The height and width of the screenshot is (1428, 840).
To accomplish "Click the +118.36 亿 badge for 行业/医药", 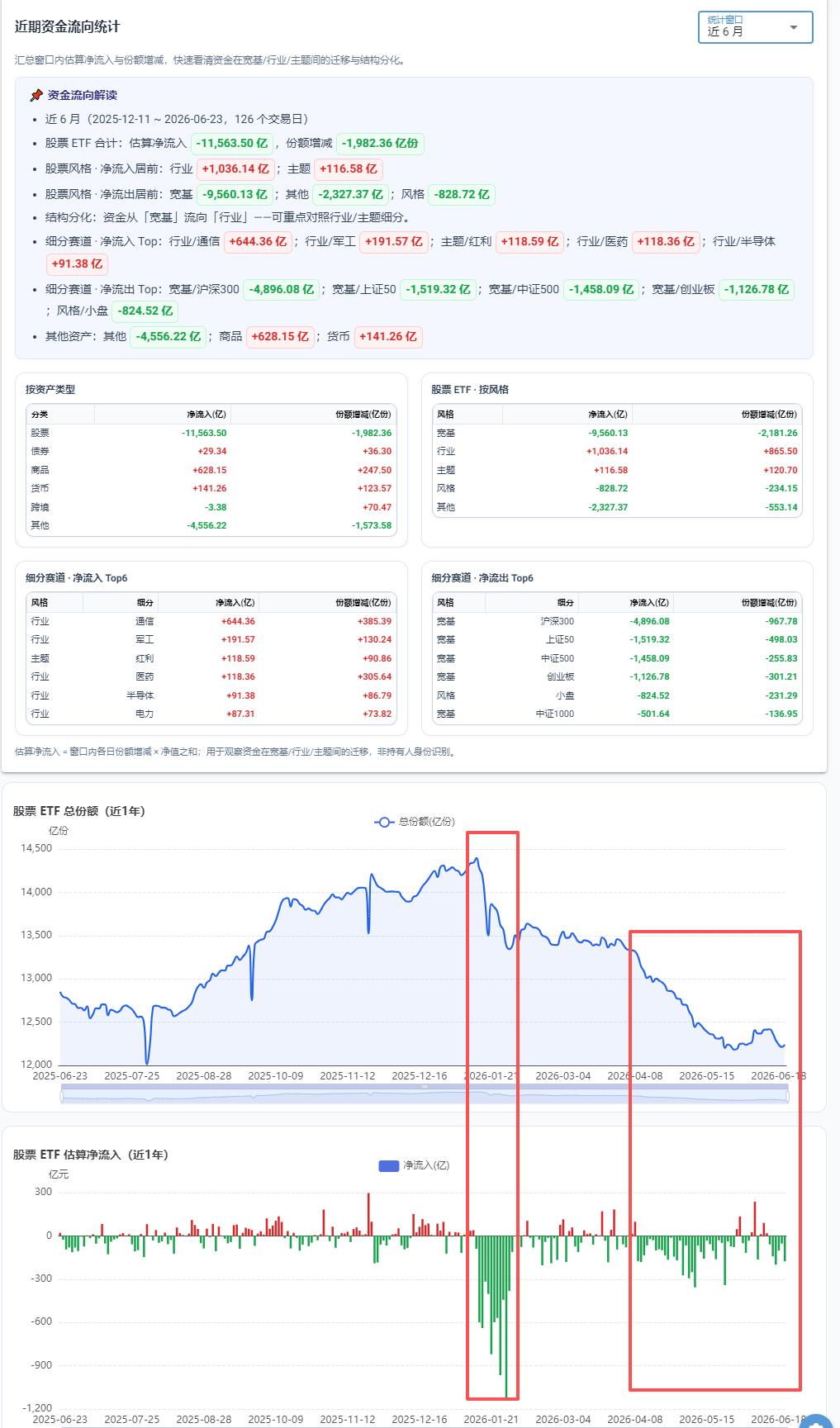I will [x=665, y=242].
